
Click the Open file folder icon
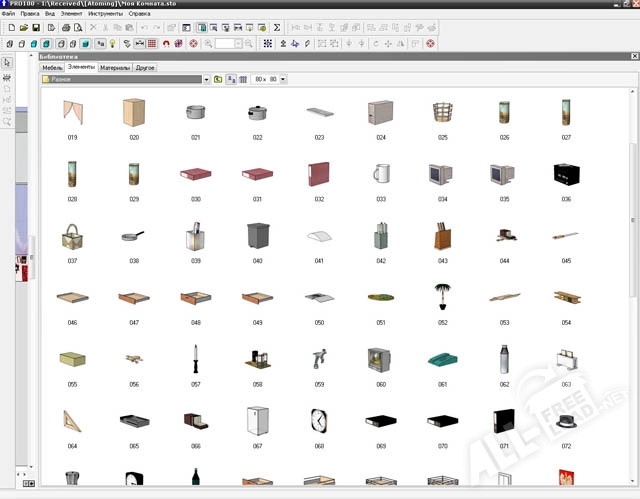pos(22,28)
